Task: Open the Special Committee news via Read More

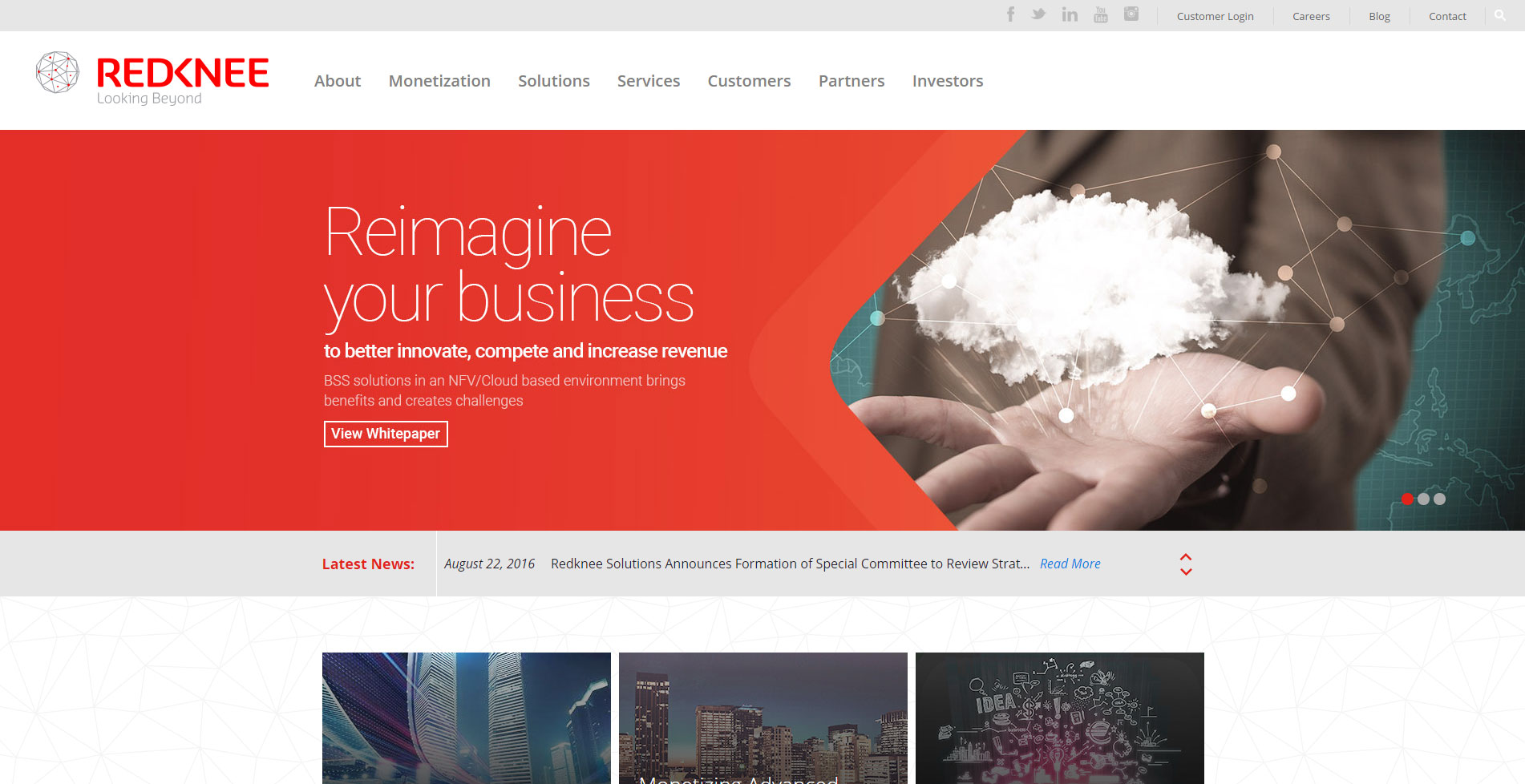Action: [x=1070, y=564]
